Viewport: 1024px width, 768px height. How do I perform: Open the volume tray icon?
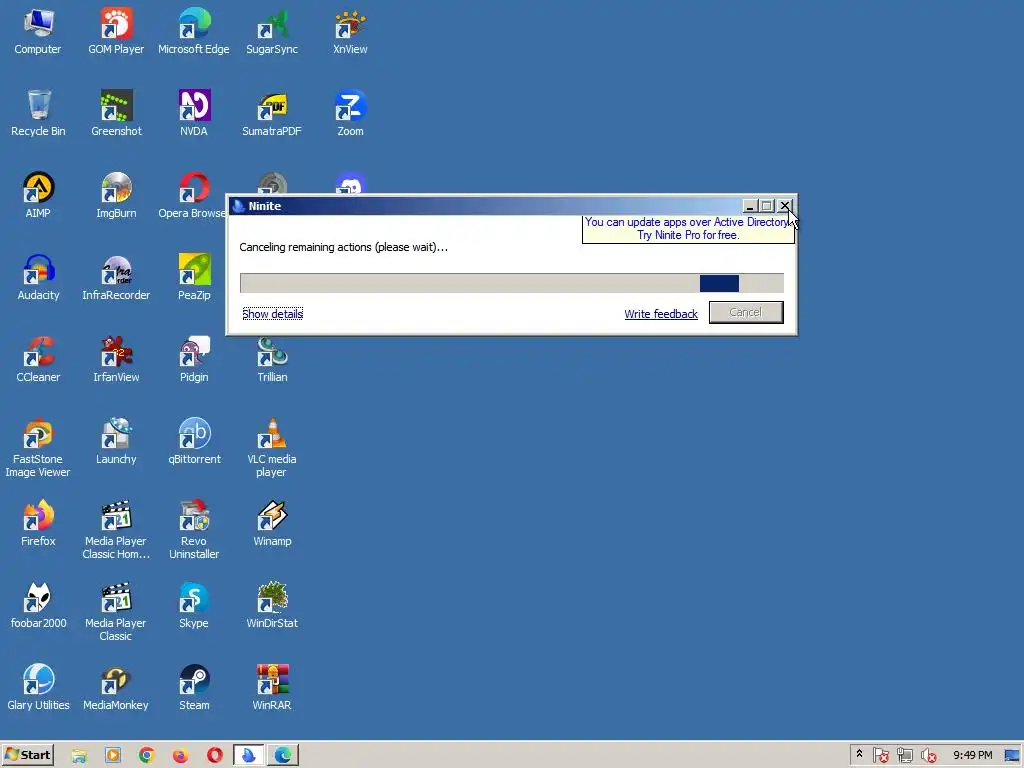click(928, 756)
